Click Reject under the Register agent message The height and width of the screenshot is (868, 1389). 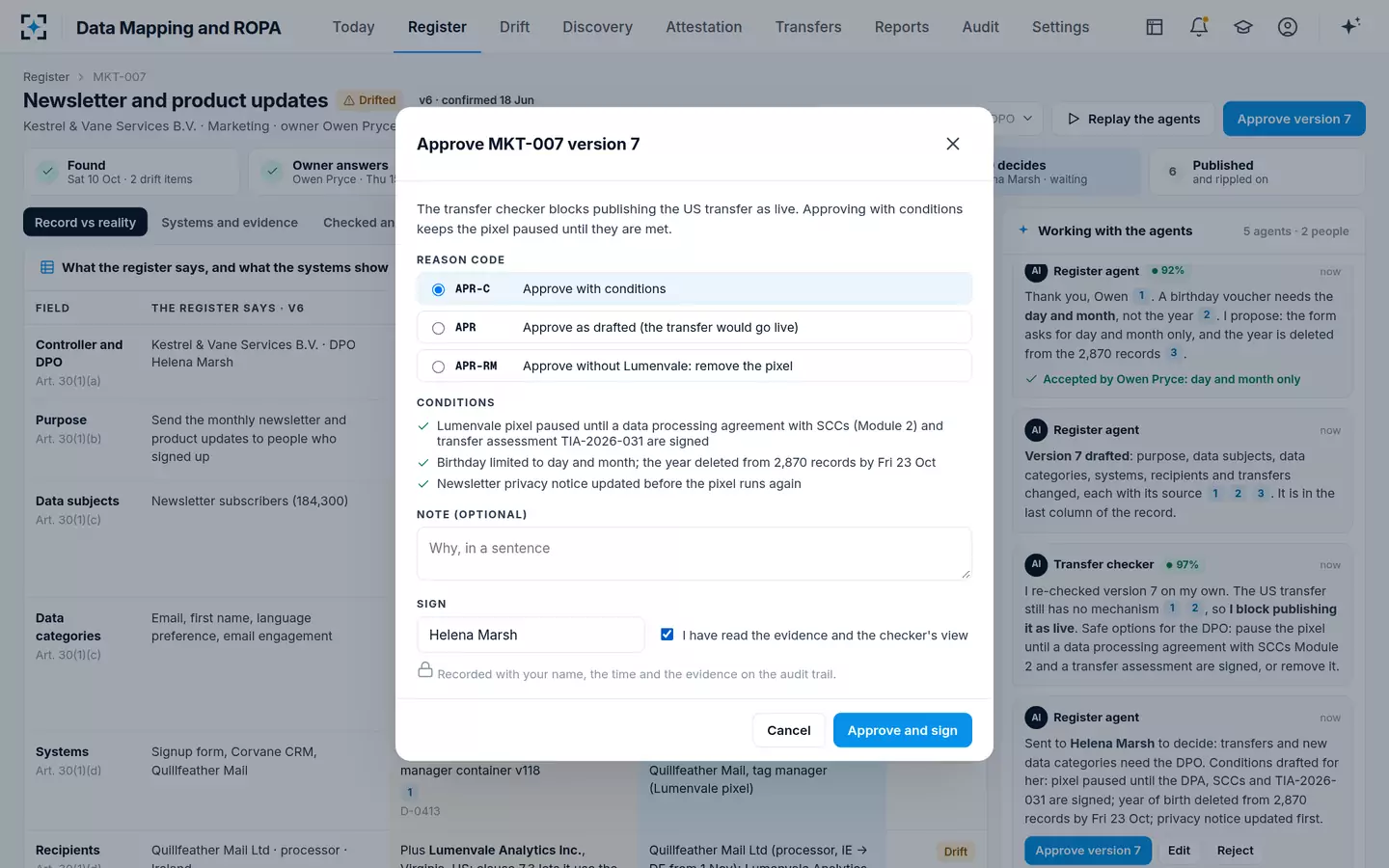(x=1235, y=851)
